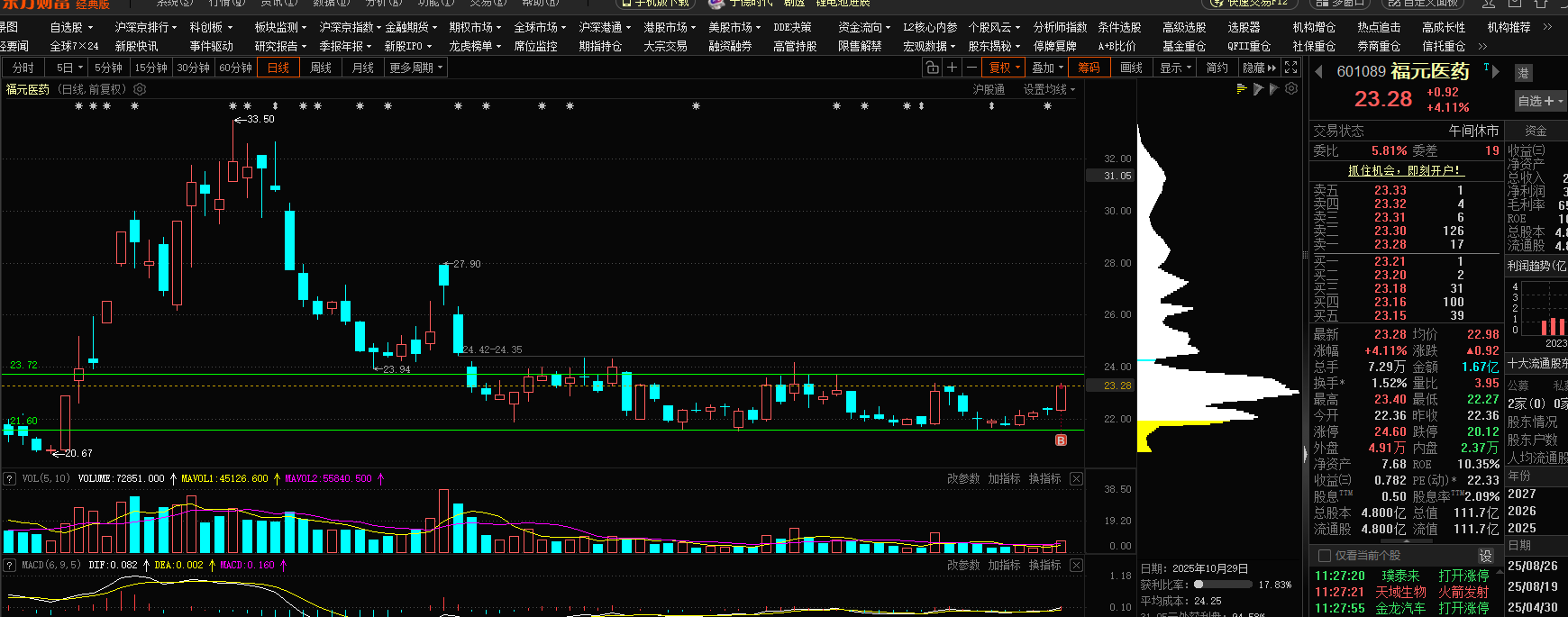
Task: Open the 龙虎榜单 menu
Action: pos(475,46)
